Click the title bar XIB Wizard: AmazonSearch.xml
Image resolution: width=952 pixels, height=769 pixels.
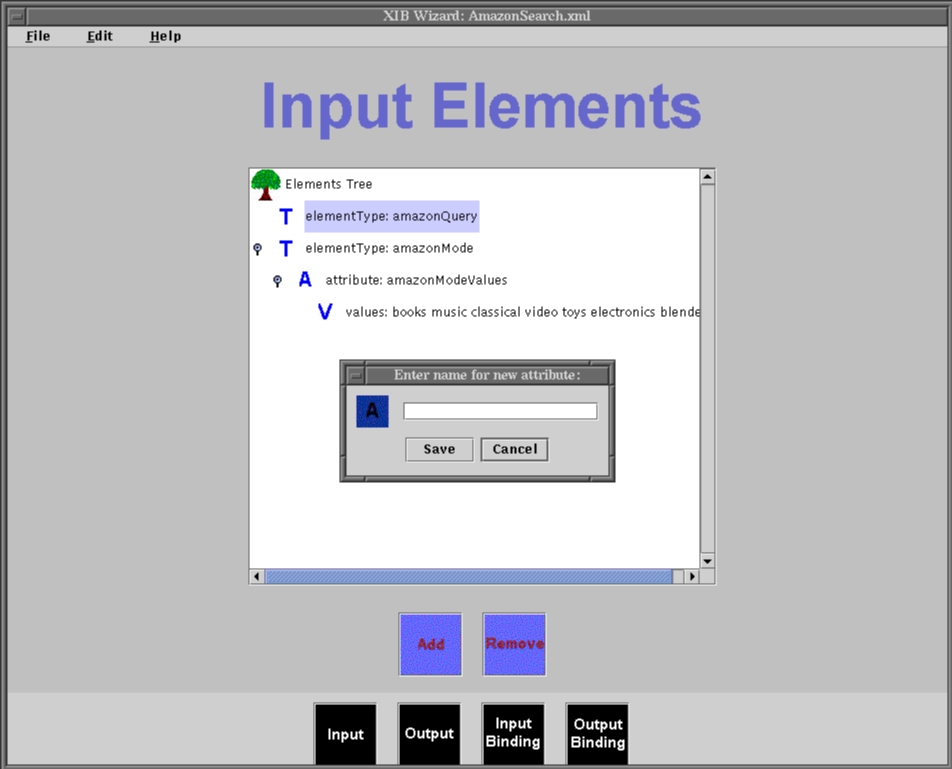(486, 16)
